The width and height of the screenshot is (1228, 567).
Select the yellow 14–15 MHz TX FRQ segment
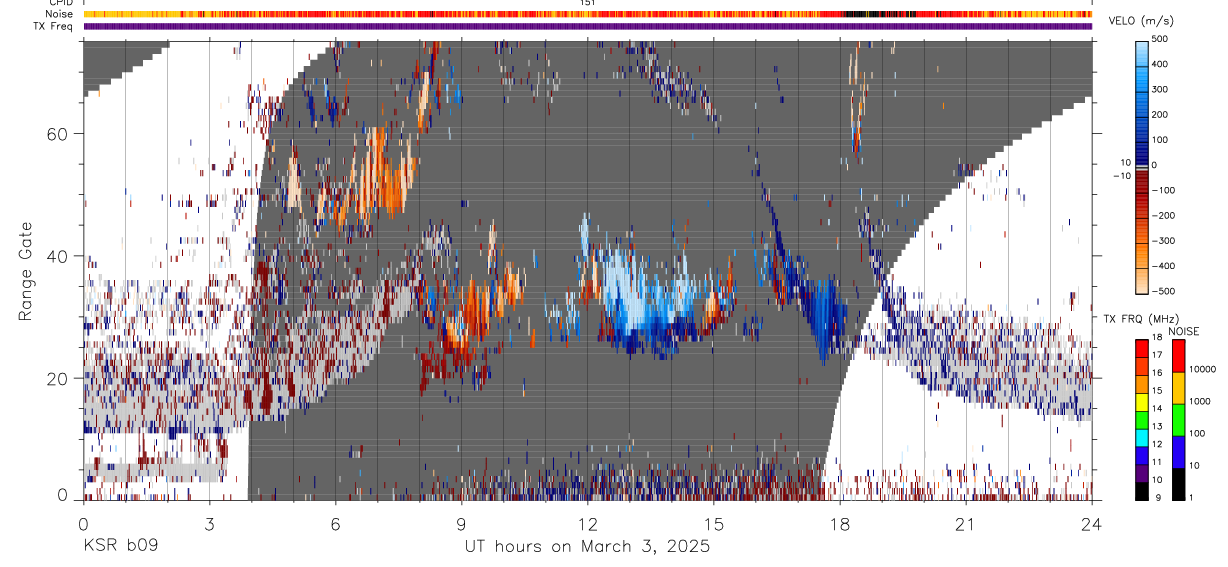point(1142,401)
